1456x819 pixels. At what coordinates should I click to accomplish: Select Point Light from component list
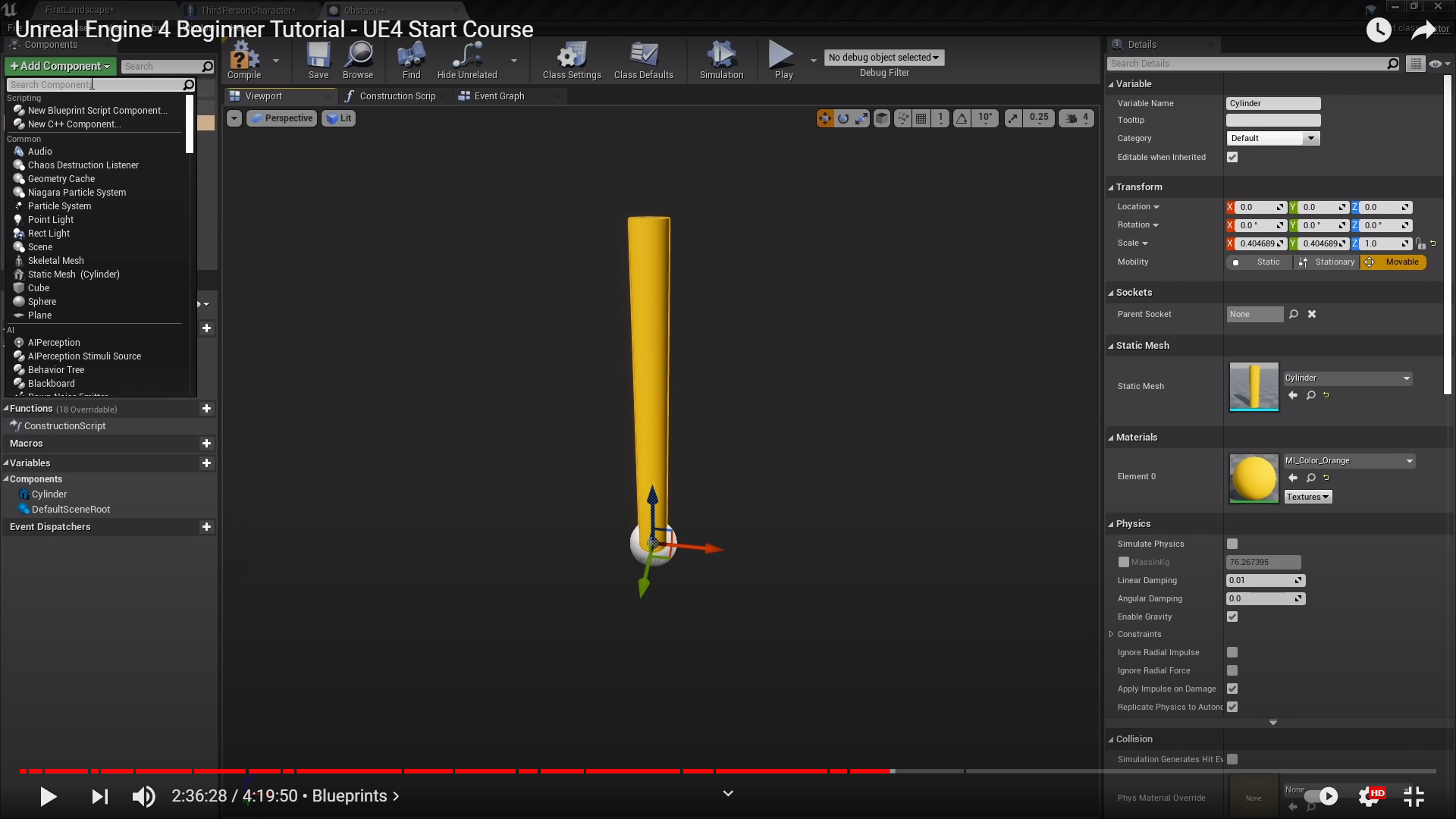pyautogui.click(x=51, y=220)
